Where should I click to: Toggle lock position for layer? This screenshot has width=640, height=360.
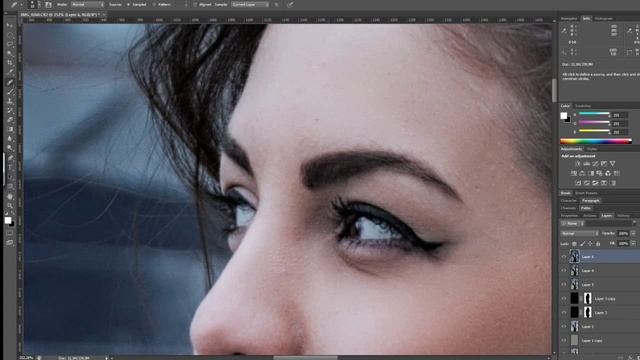click(x=590, y=244)
